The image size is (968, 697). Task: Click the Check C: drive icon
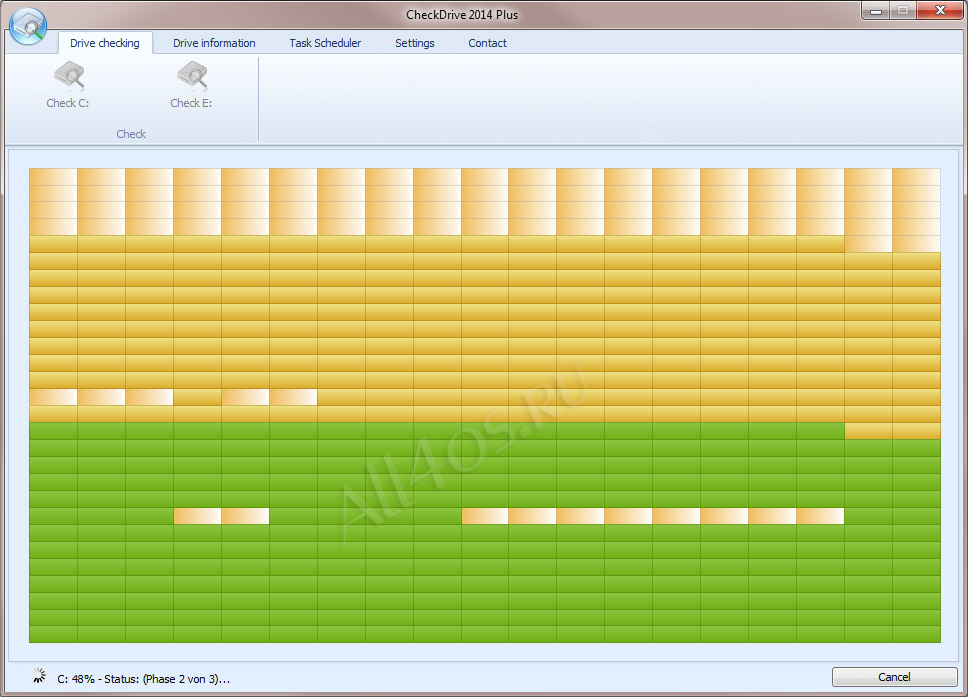pyautogui.click(x=69, y=76)
